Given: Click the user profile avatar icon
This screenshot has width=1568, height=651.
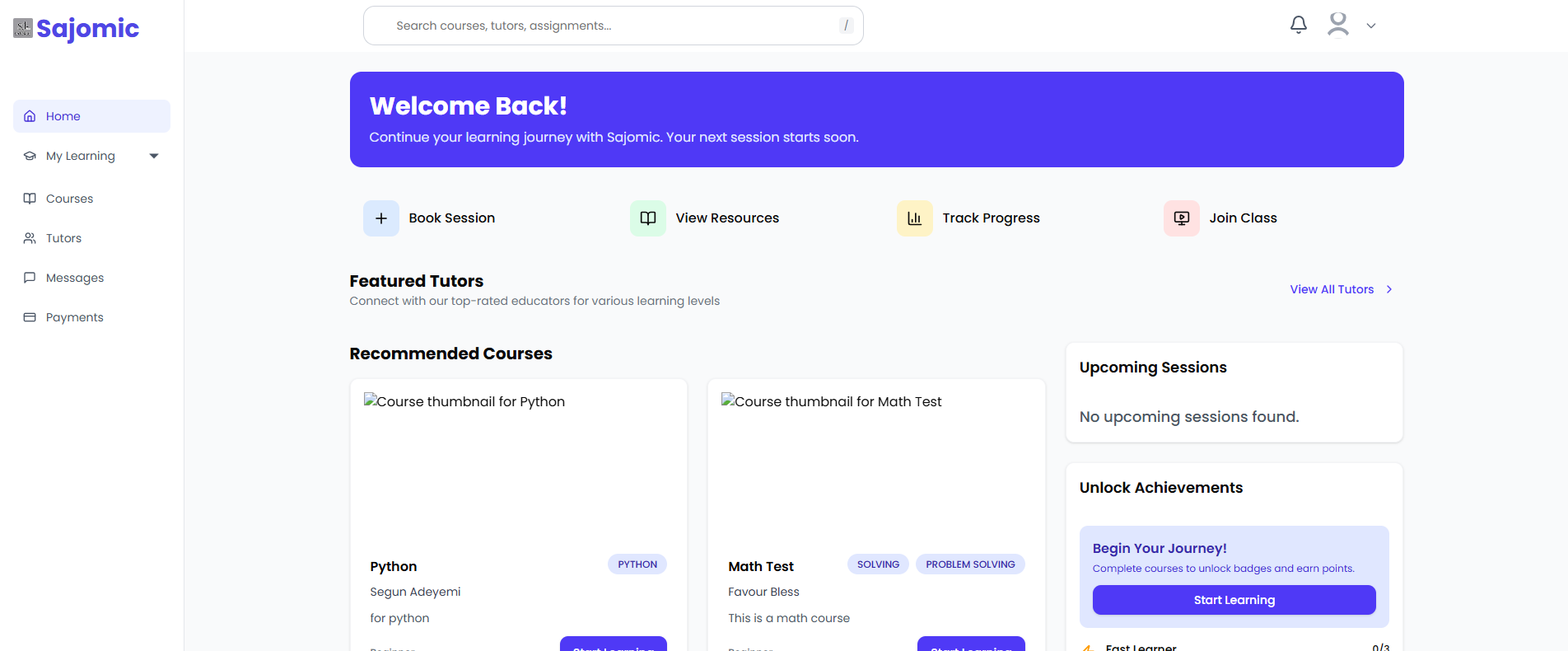Looking at the screenshot, I should (x=1338, y=25).
